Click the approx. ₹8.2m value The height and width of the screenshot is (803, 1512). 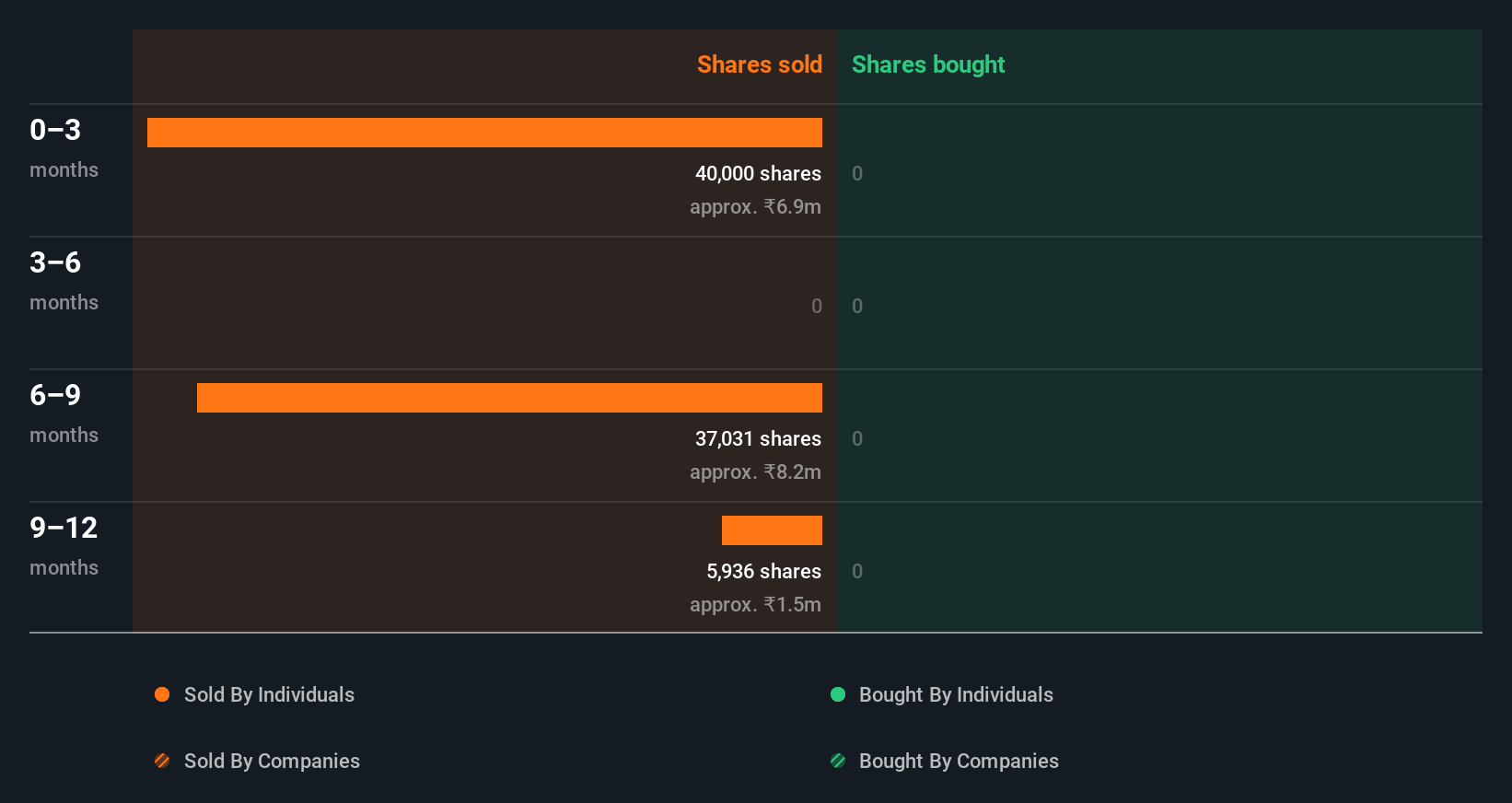pyautogui.click(x=755, y=471)
